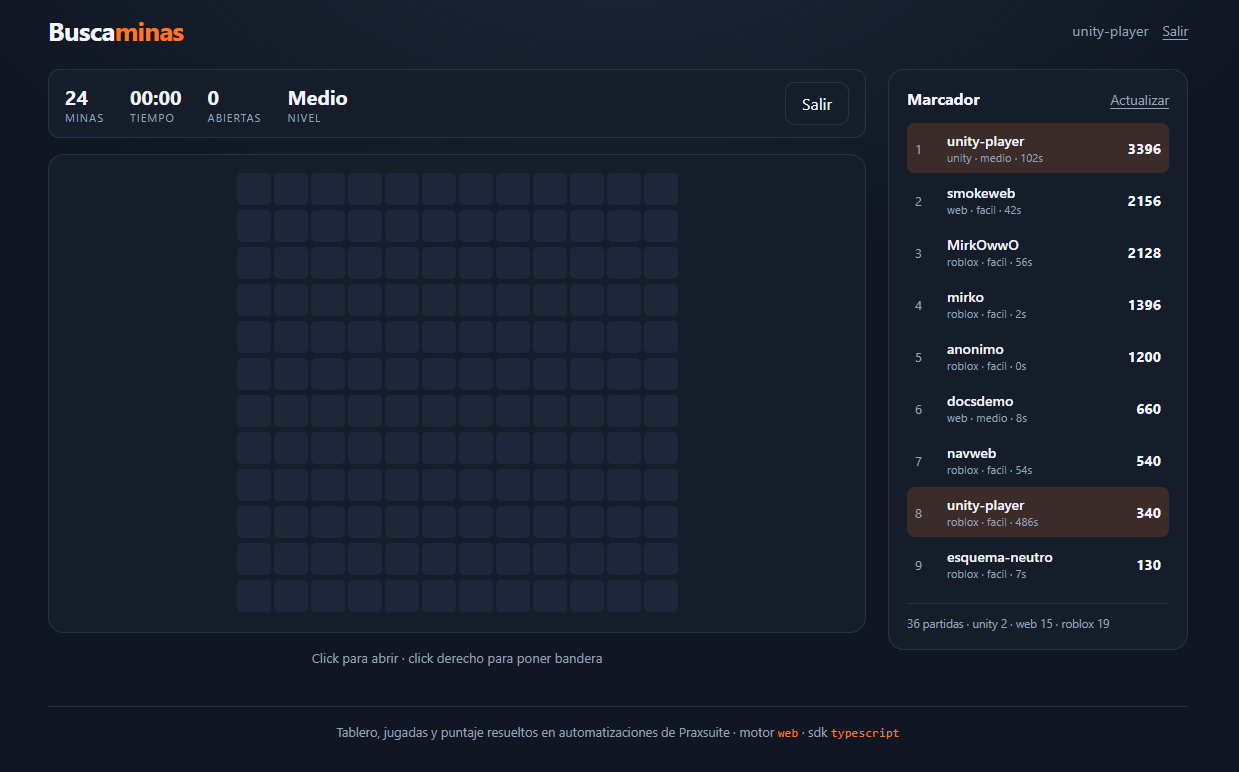Select leaderboard row MirkOwwO
Viewport: 1239px width, 772px height.
point(1038,253)
